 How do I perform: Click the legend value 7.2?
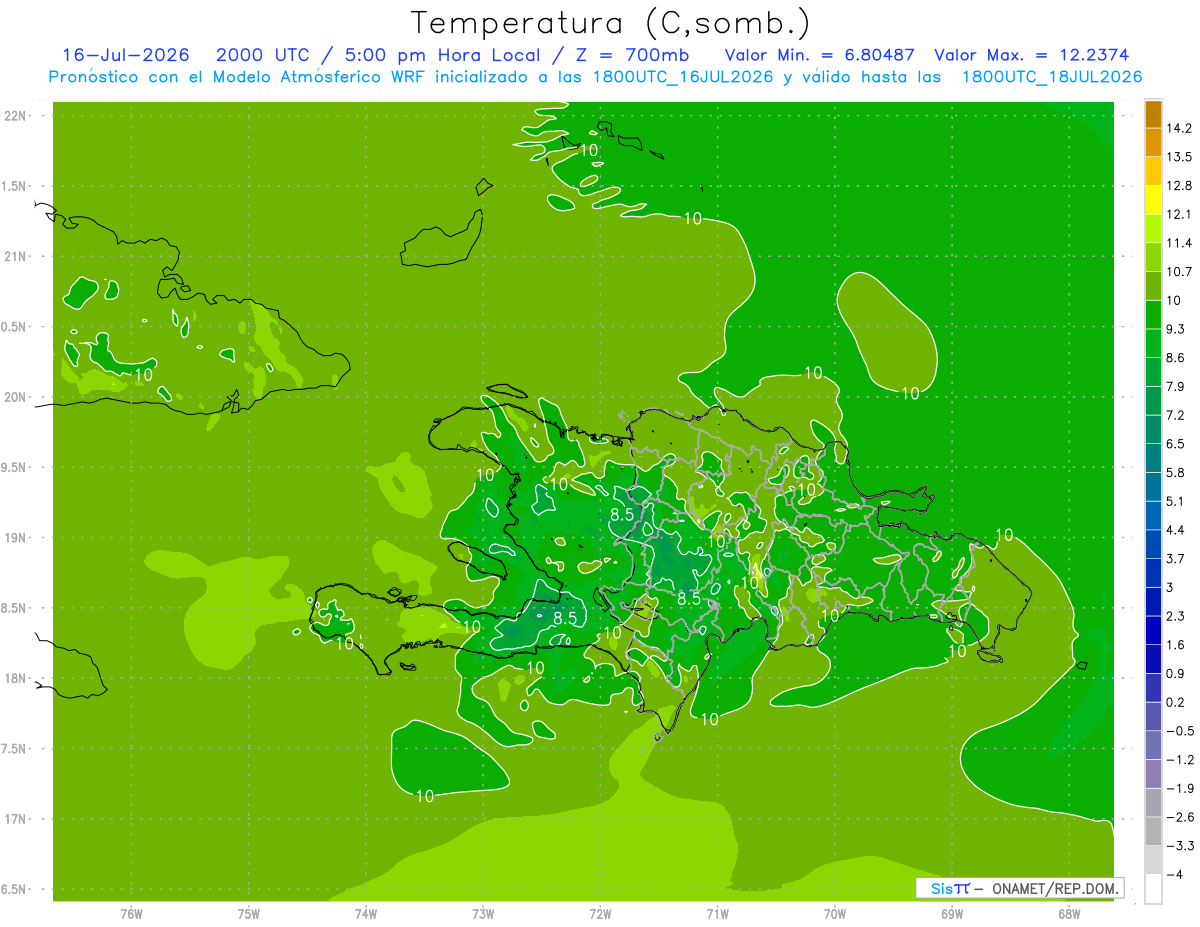point(1174,415)
